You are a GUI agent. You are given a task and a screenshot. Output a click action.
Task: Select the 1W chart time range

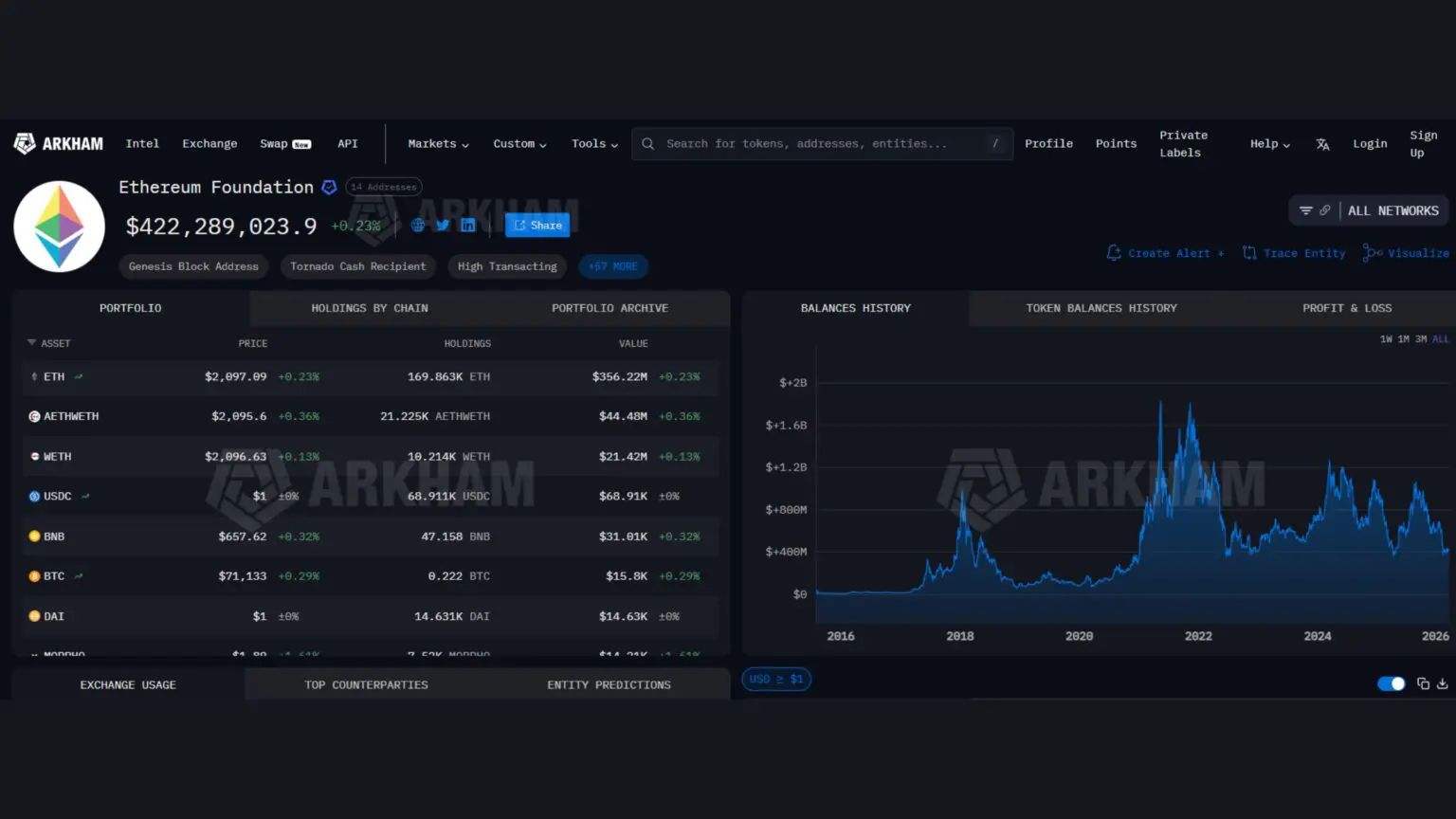click(x=1386, y=339)
